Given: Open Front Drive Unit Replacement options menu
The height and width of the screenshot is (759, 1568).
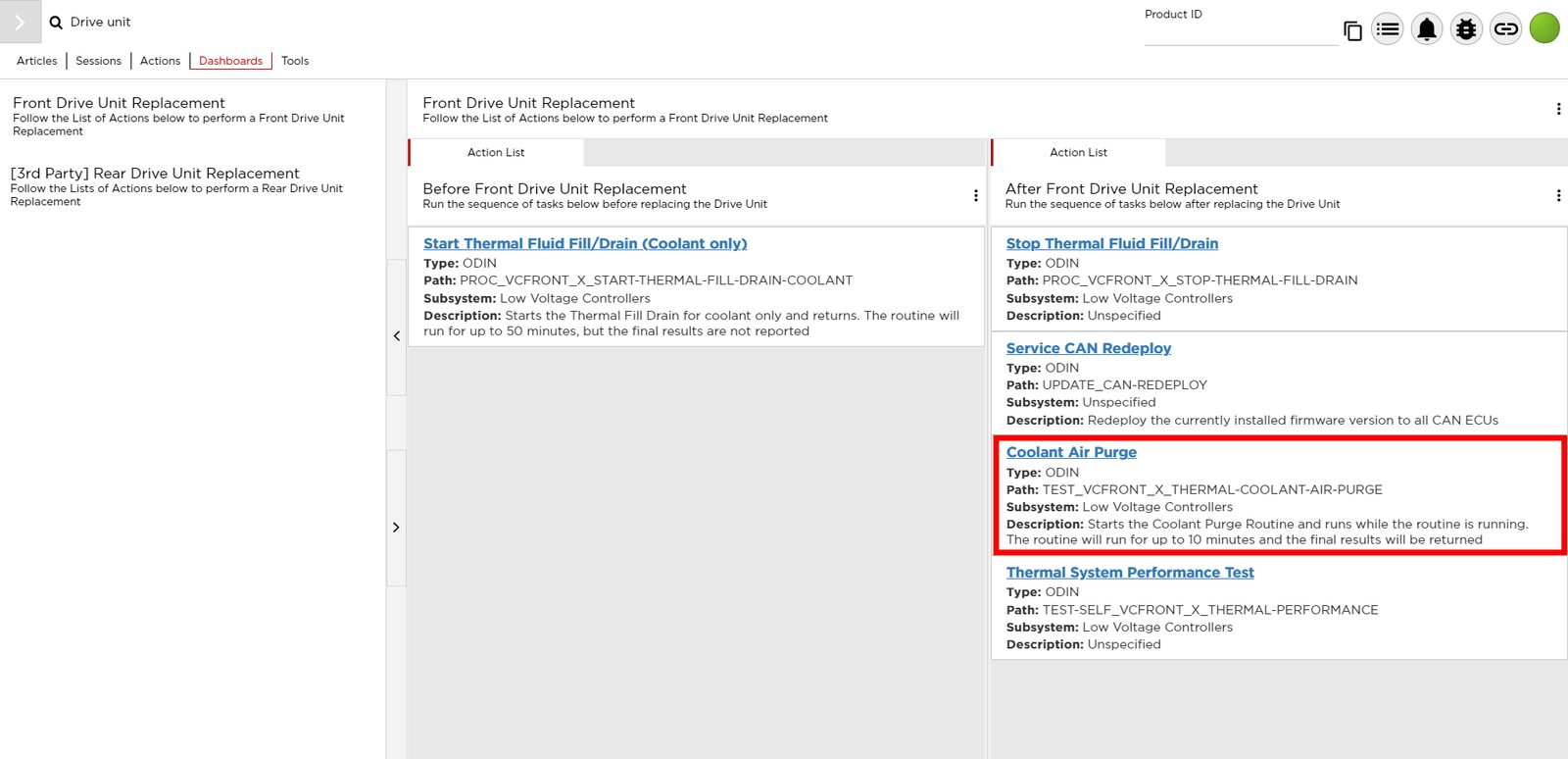Looking at the screenshot, I should [x=1558, y=109].
